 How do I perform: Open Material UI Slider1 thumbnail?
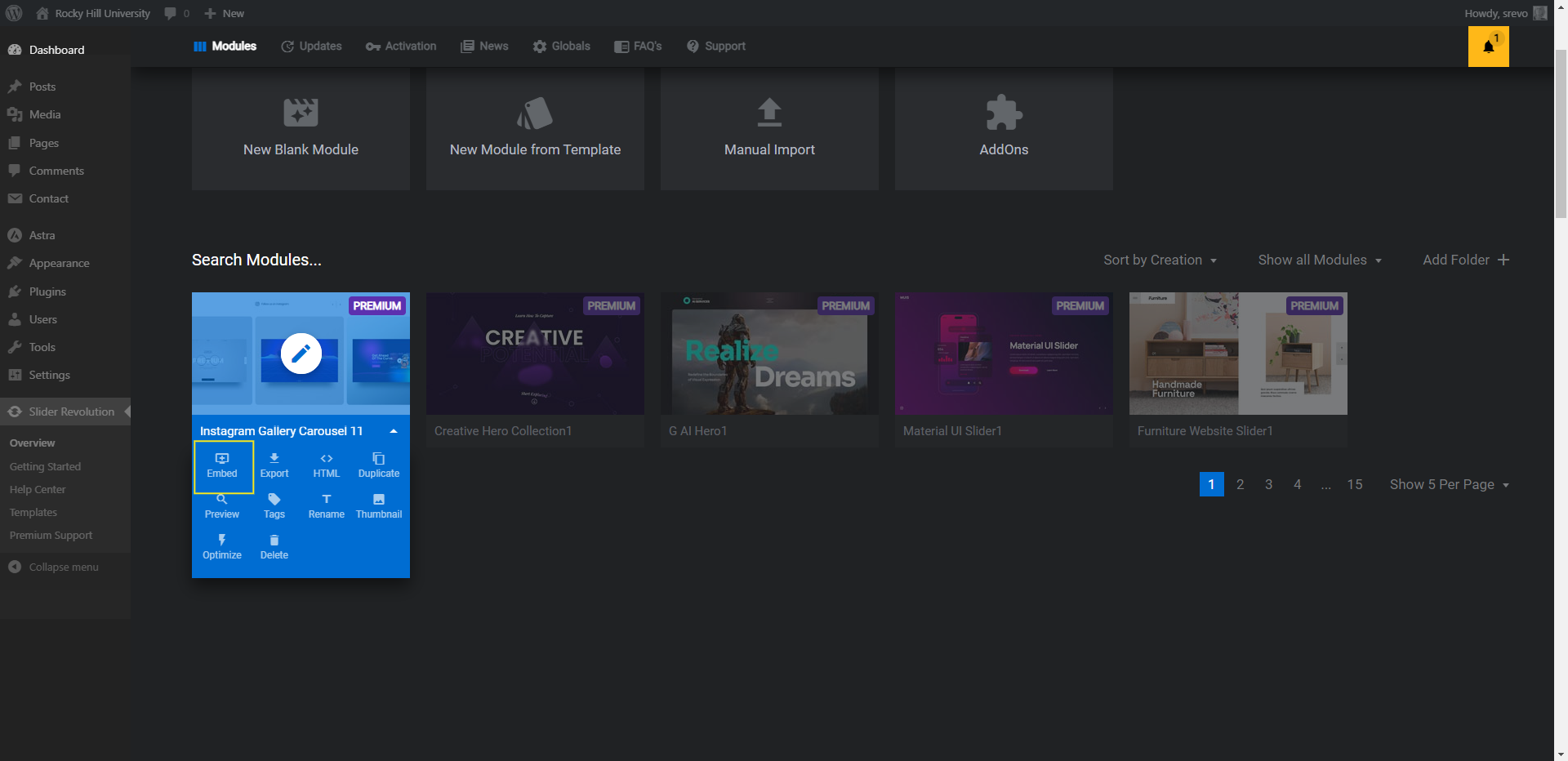[x=1004, y=354]
